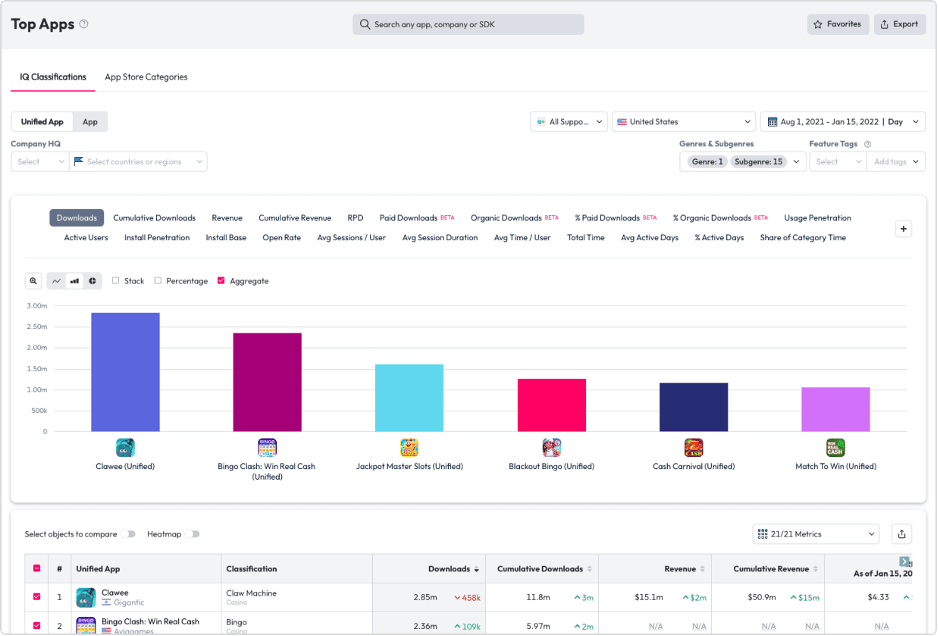Sort by Cumulative Downloads column
The width and height of the screenshot is (938, 636).
[589, 569]
